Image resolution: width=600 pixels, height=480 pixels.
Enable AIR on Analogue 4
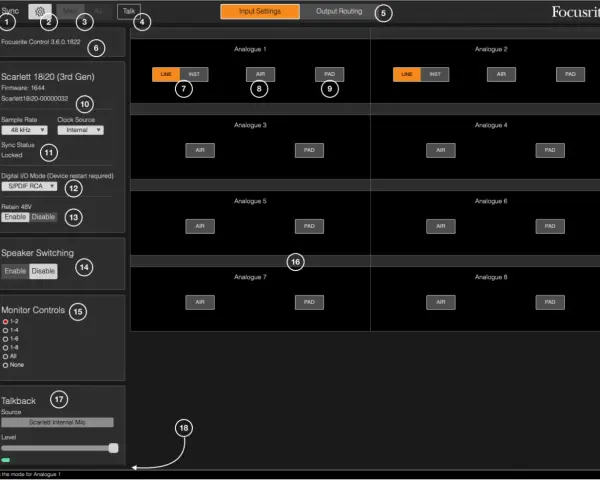tap(441, 150)
